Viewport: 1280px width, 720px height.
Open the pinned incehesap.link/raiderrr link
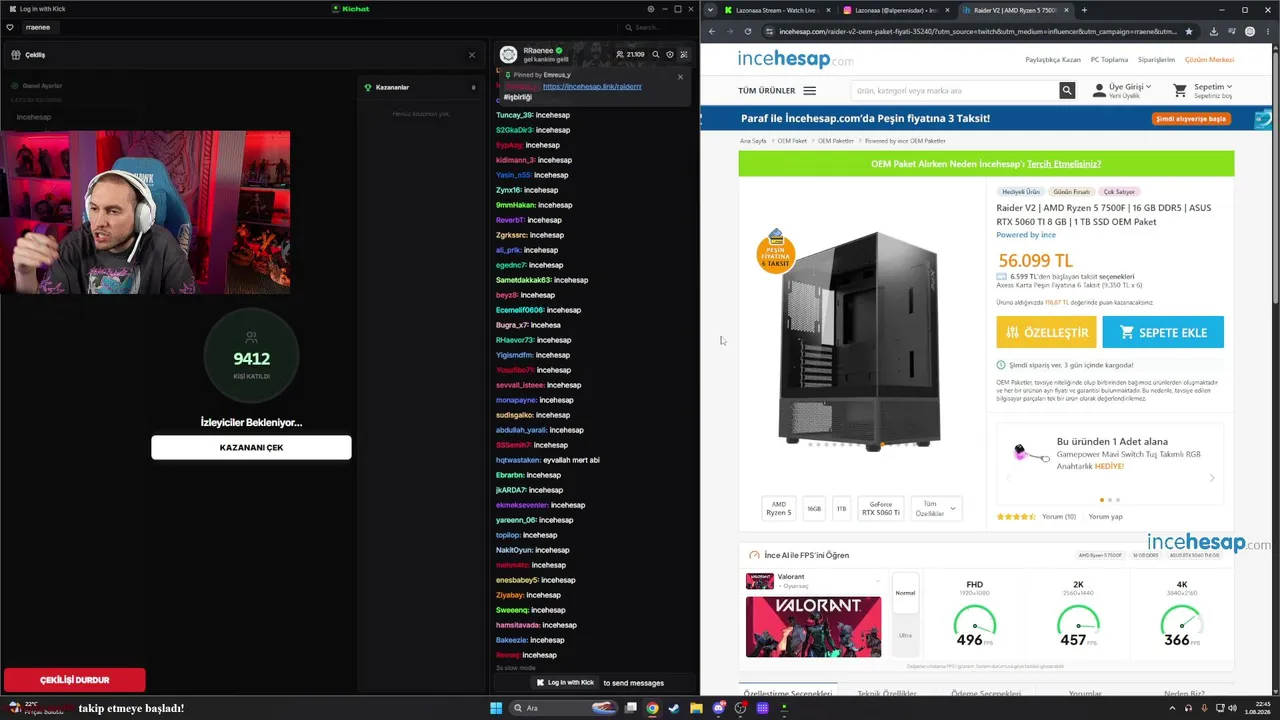[592, 86]
